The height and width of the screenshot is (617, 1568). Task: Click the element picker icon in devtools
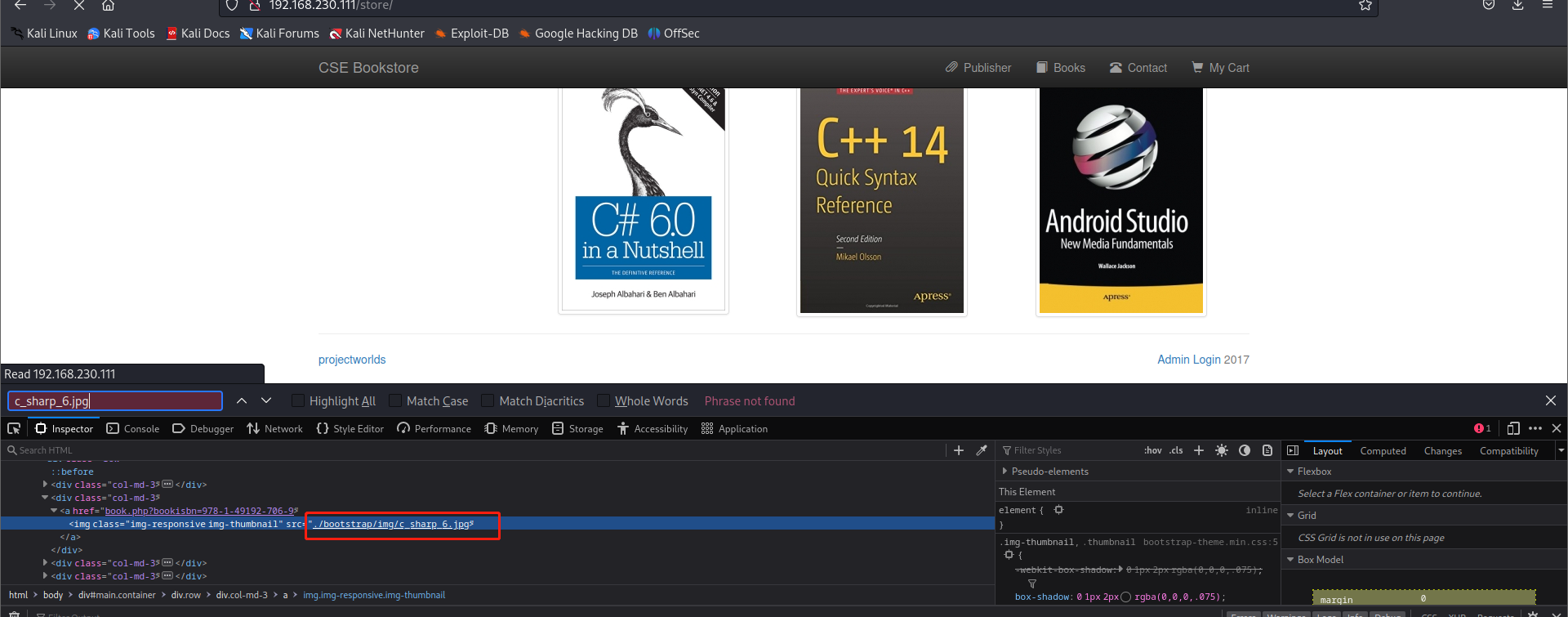tap(14, 428)
